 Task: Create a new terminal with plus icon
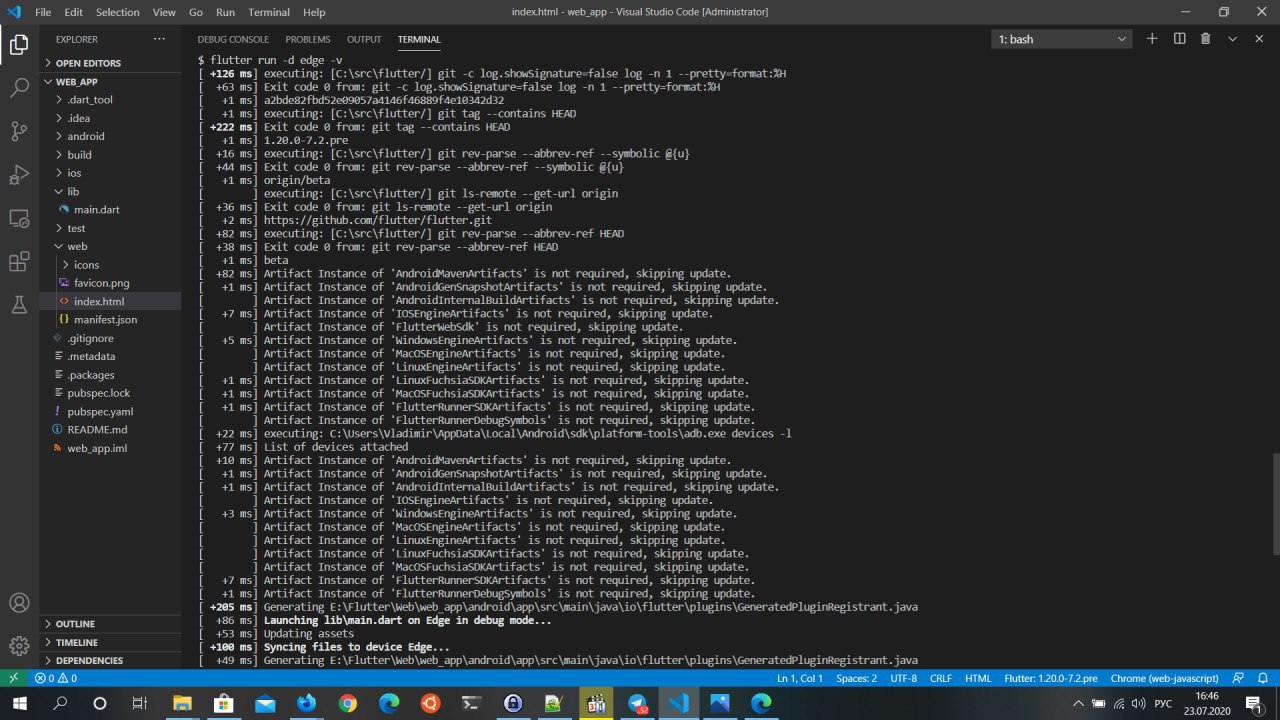(1152, 39)
